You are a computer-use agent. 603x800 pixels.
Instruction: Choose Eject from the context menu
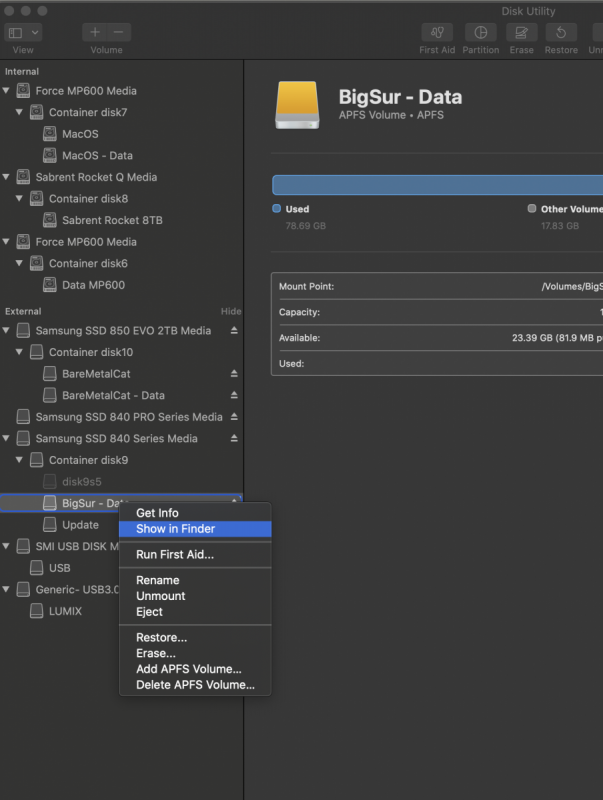pyautogui.click(x=195, y=612)
